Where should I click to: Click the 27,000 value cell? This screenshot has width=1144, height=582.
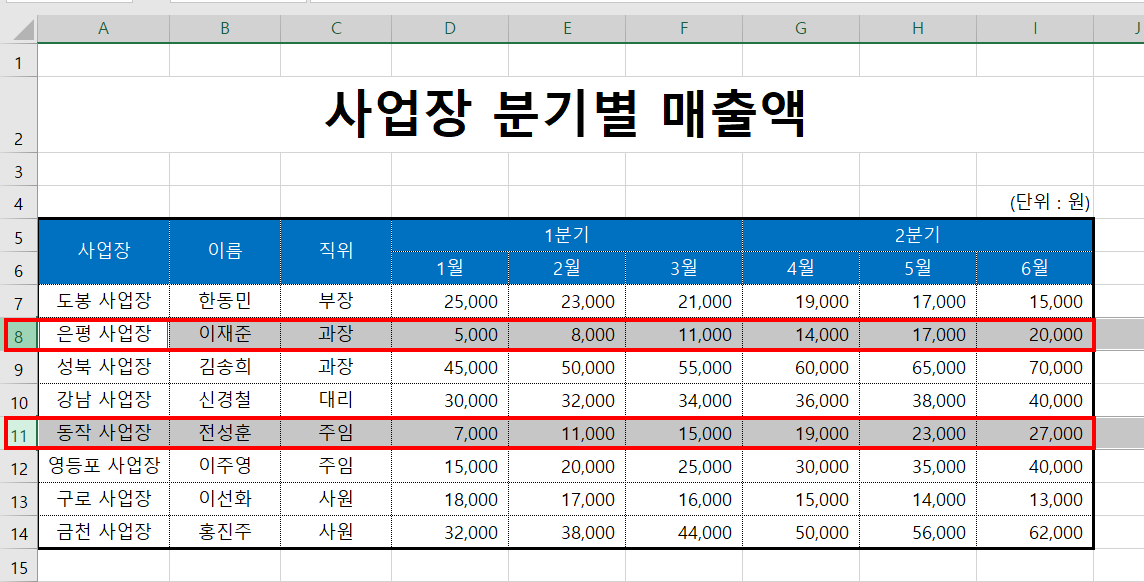[x=1035, y=433]
